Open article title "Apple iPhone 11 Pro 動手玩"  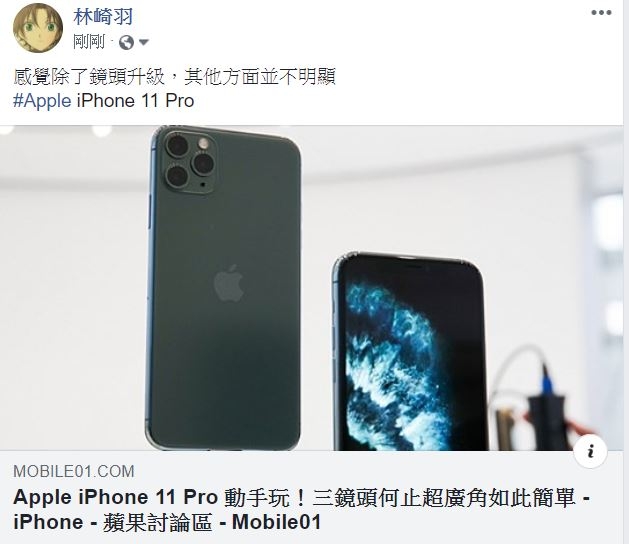coord(151,497)
